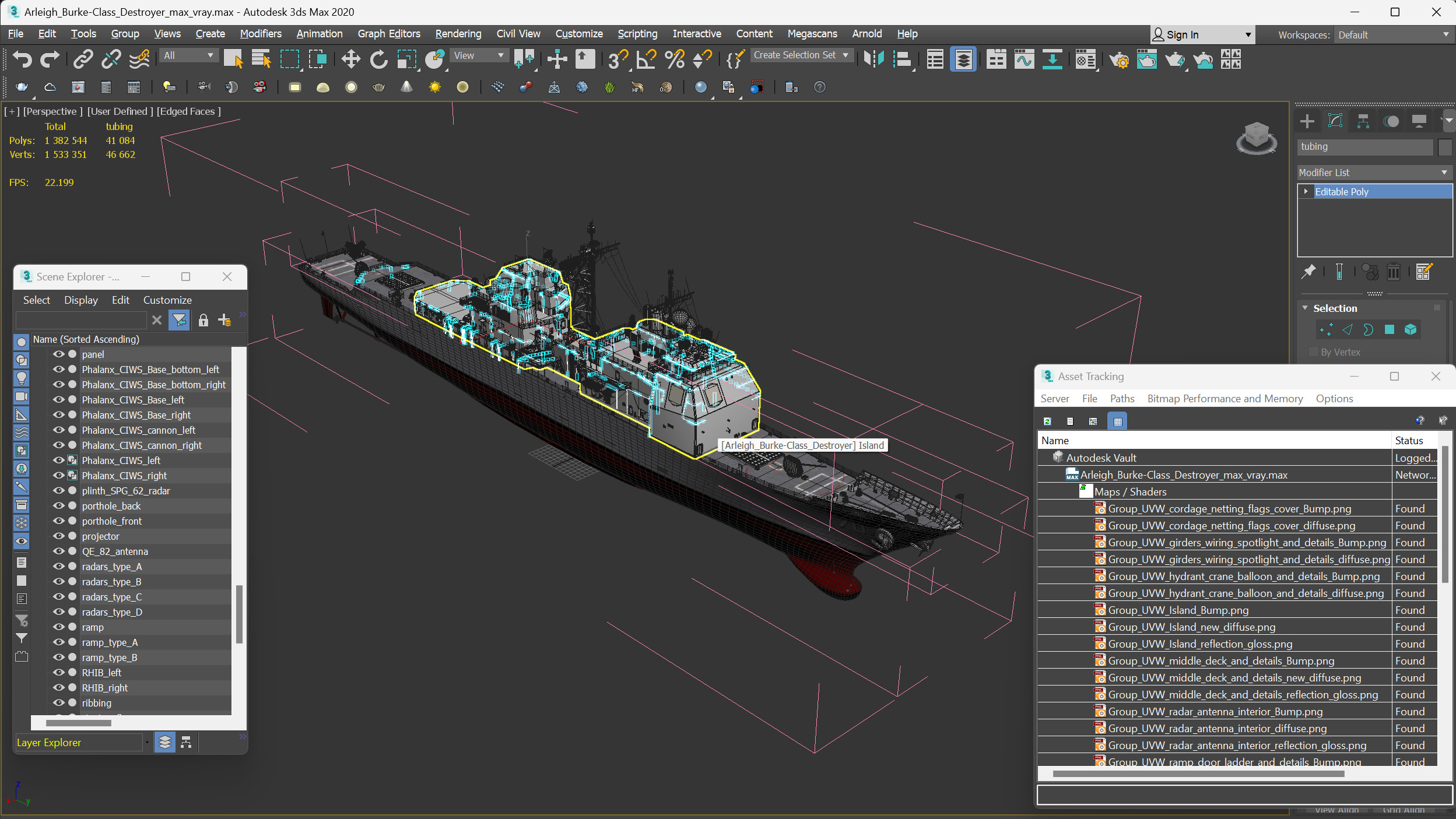The width and height of the screenshot is (1456, 819).
Task: Toggle visibility of ramp layer
Action: (x=56, y=627)
